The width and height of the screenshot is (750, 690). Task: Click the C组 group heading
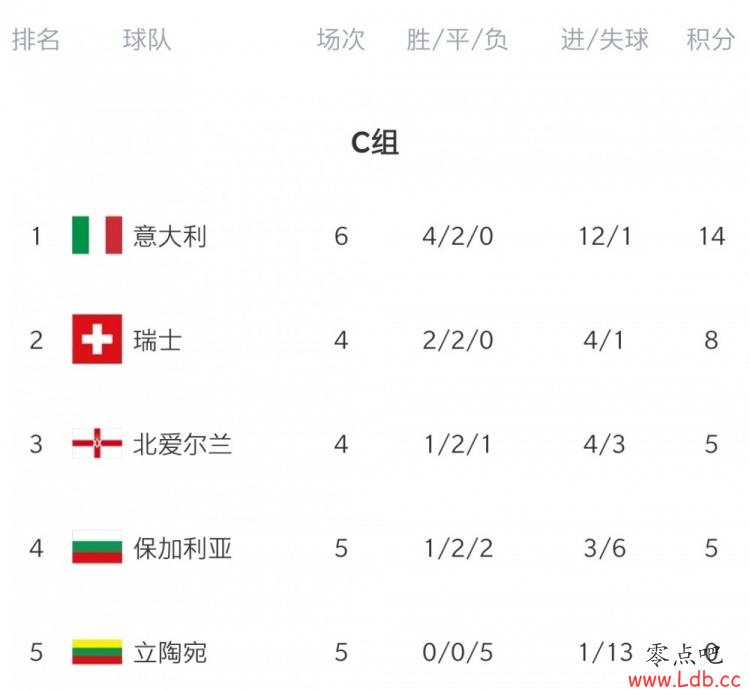[375, 142]
